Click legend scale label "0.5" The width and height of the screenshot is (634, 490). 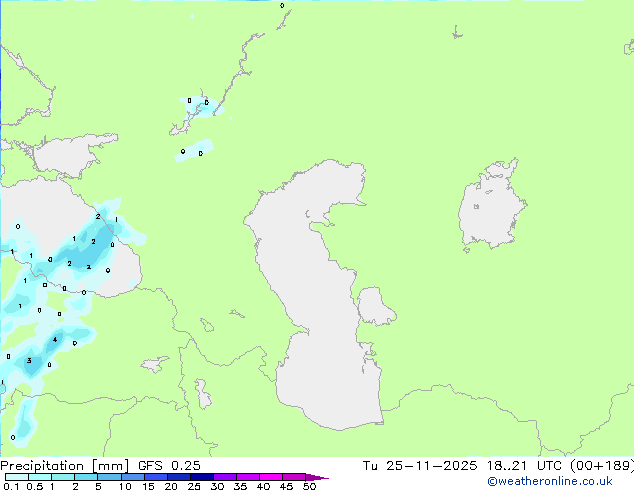[x=35, y=486]
